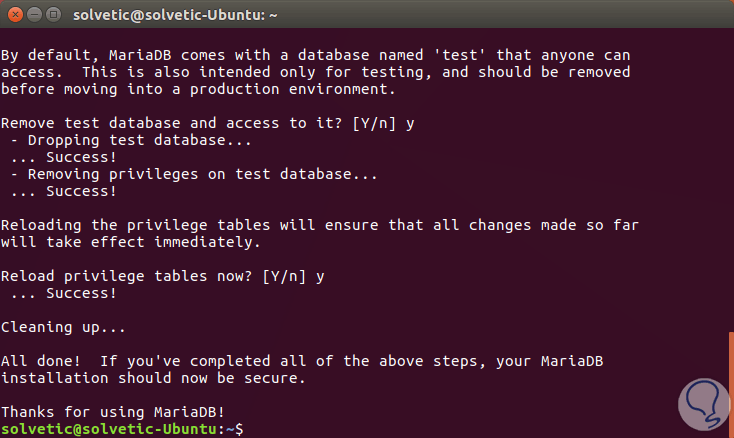The height and width of the screenshot is (438, 734).
Task: Minimize the terminal window
Action: (x=34, y=15)
